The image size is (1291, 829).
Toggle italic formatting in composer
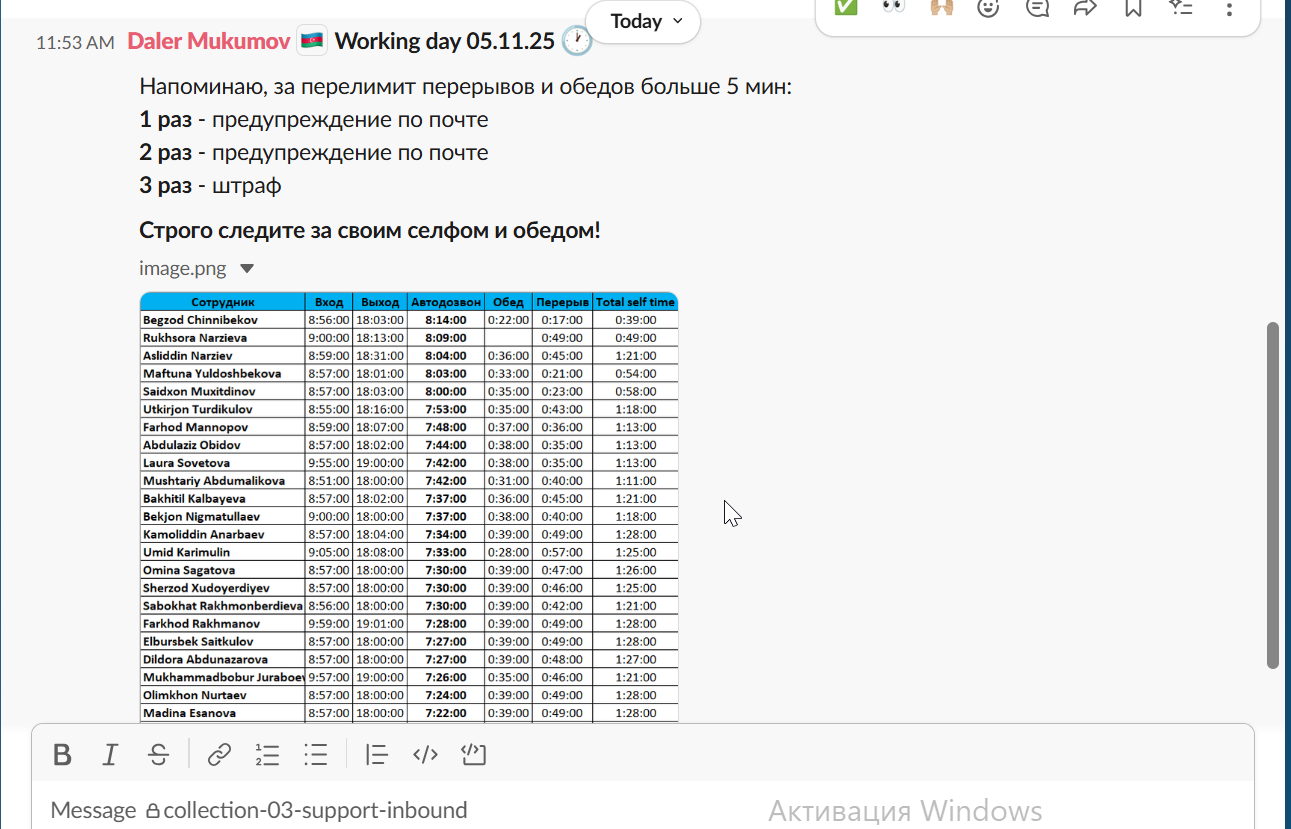click(x=110, y=755)
